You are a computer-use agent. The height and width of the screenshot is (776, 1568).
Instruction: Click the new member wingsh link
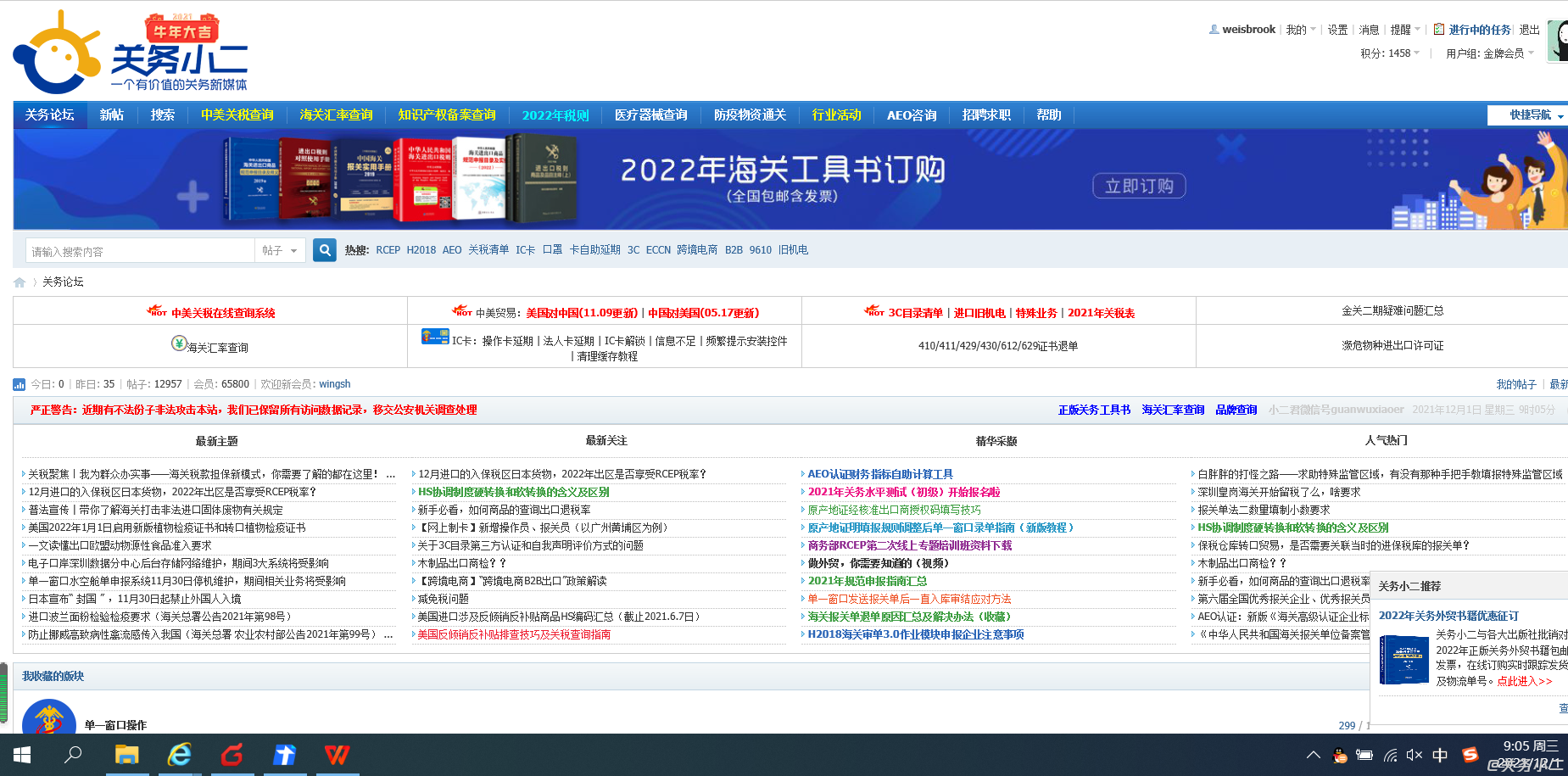[x=335, y=384]
